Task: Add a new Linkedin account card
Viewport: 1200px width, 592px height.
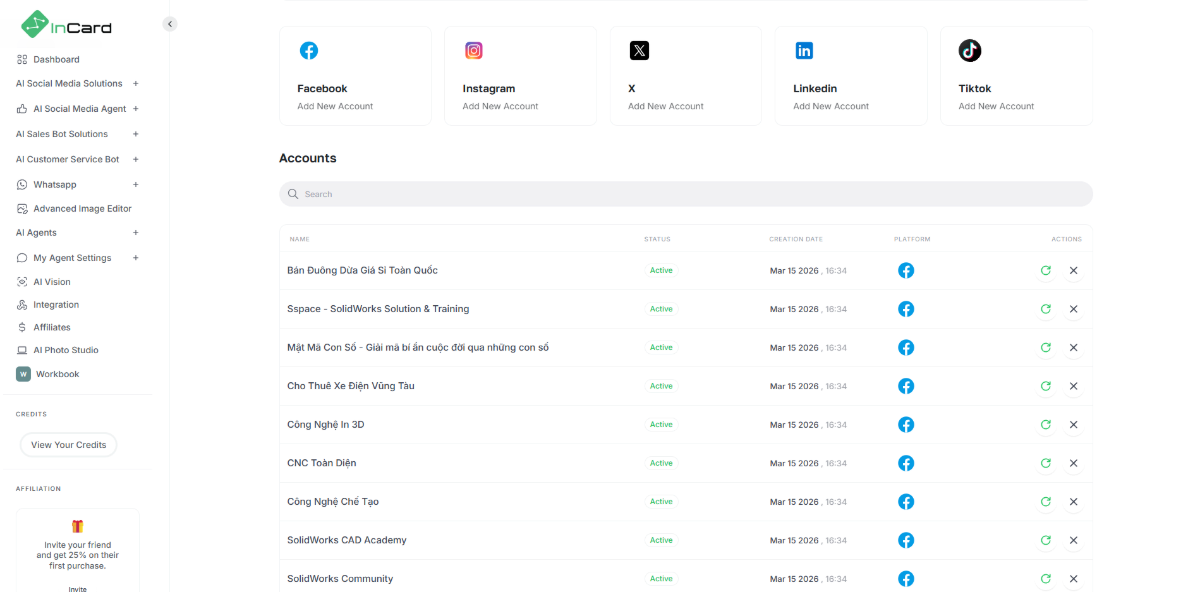Action: pos(851,76)
